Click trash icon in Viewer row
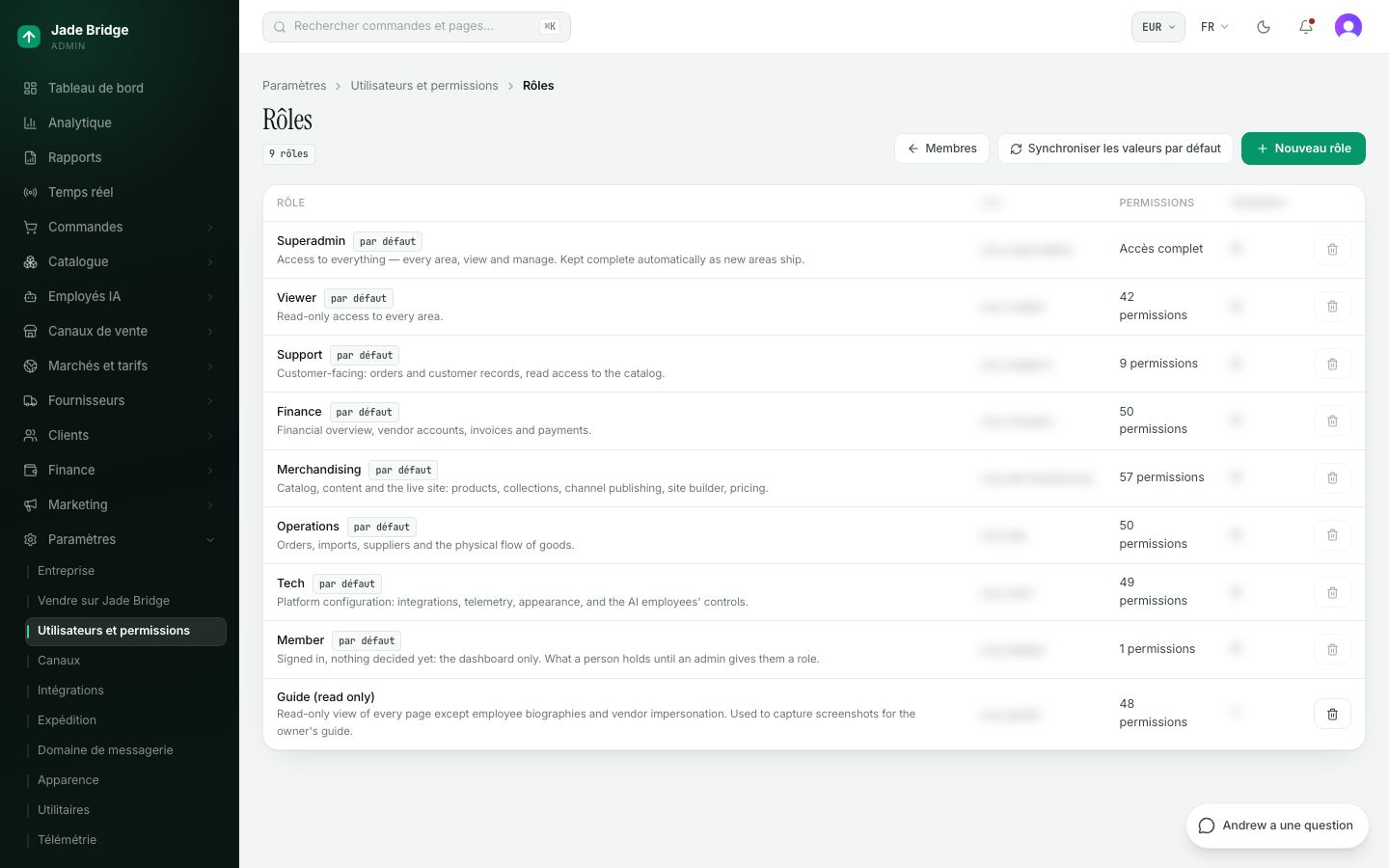1389x868 pixels. click(1332, 307)
